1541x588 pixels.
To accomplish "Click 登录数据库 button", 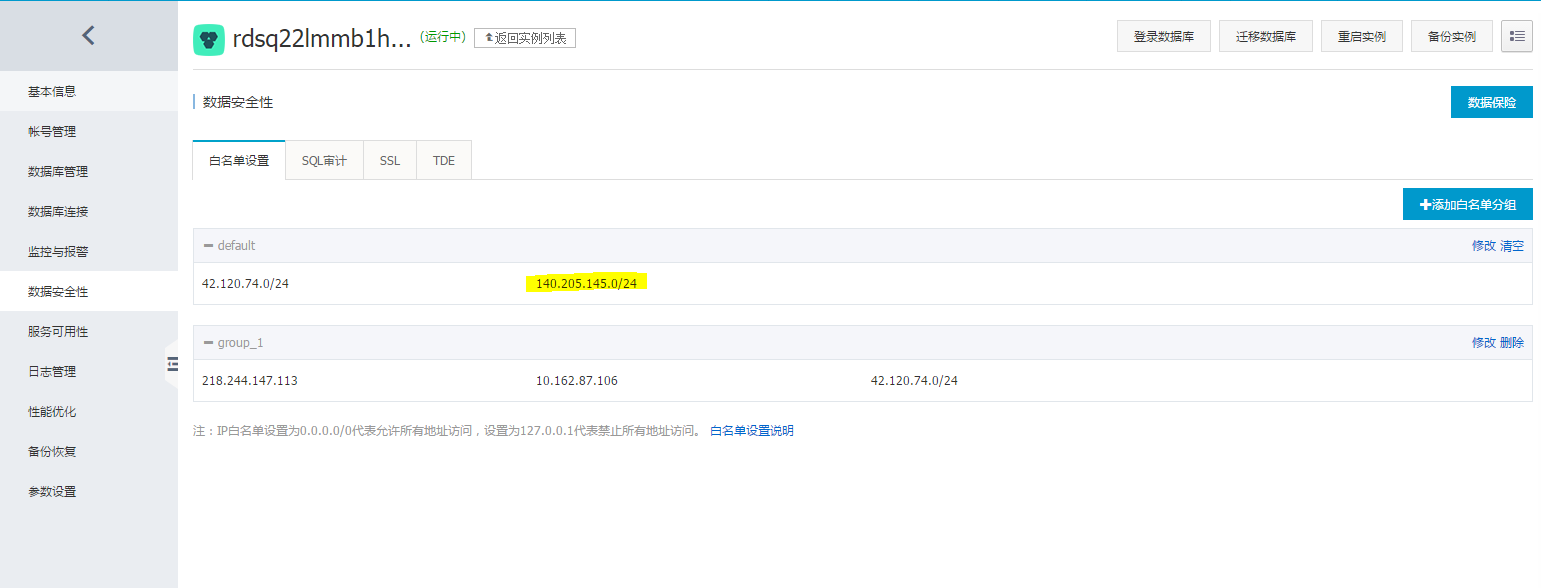I will tap(1164, 36).
